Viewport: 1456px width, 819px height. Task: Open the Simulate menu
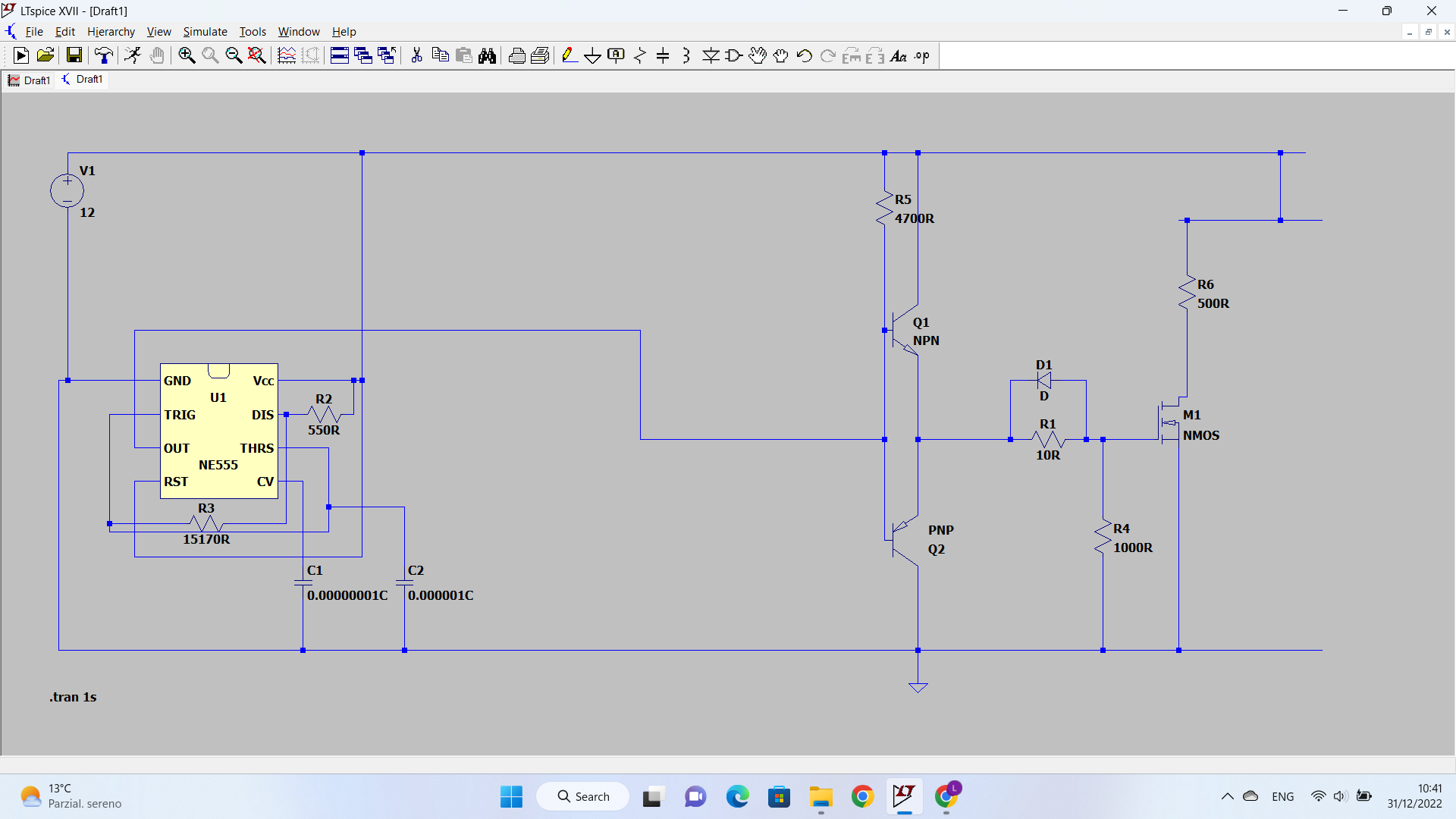pos(205,32)
